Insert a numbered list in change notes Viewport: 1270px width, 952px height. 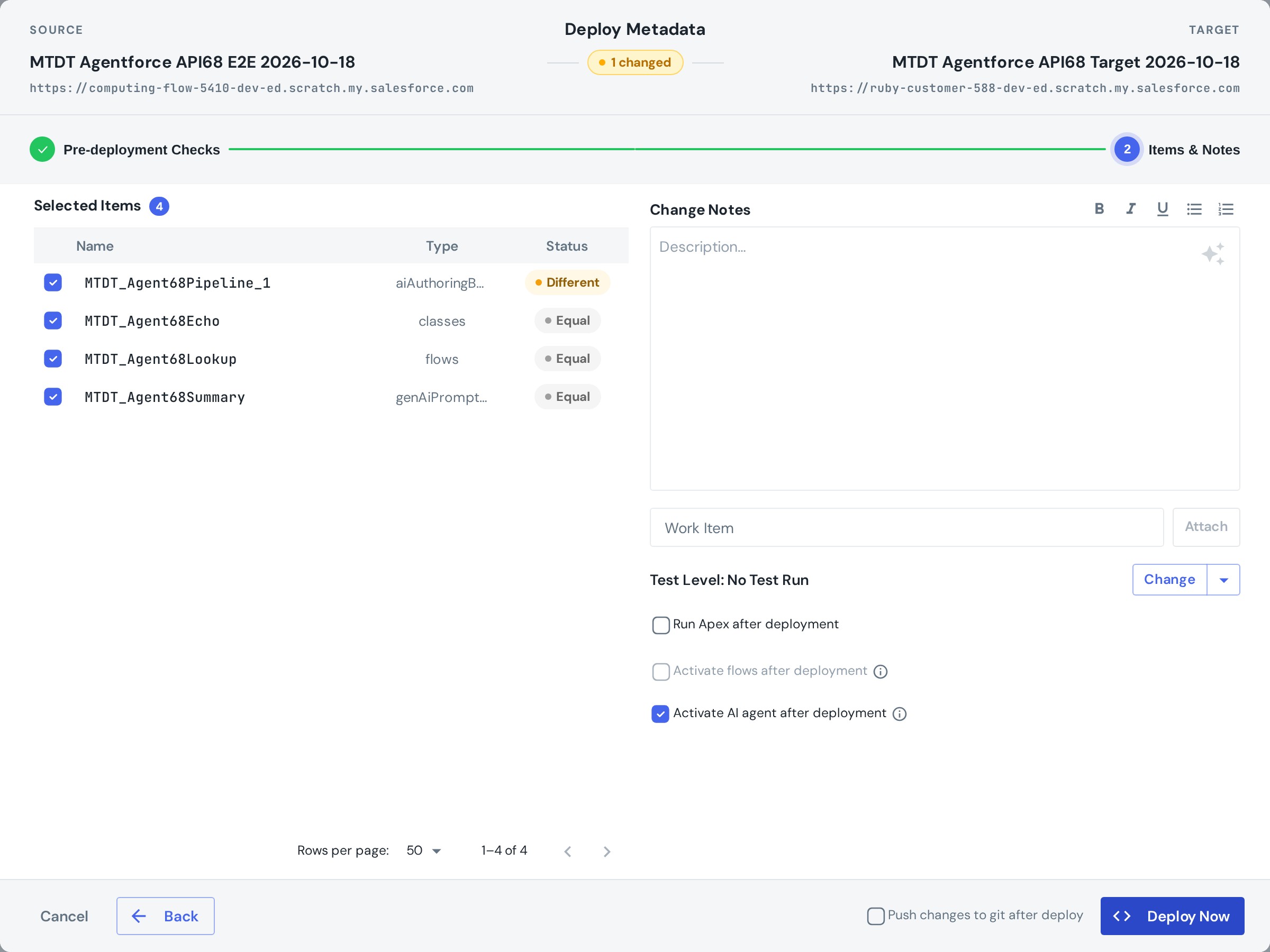coord(1226,209)
